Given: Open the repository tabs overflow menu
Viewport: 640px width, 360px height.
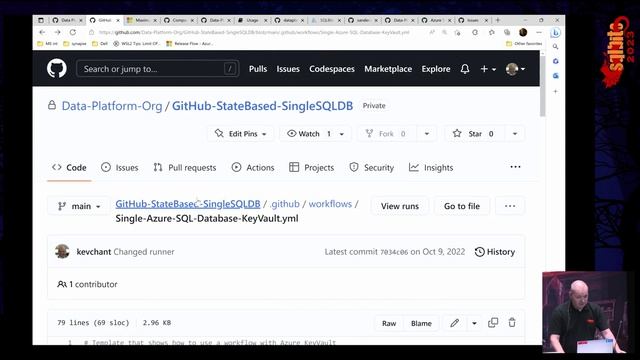Looking at the screenshot, I should click(x=515, y=167).
